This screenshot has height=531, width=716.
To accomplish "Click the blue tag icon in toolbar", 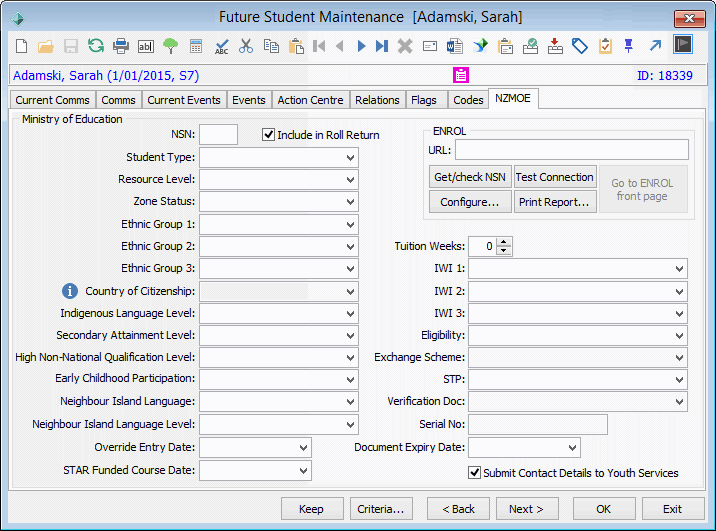I will pyautogui.click(x=580, y=46).
